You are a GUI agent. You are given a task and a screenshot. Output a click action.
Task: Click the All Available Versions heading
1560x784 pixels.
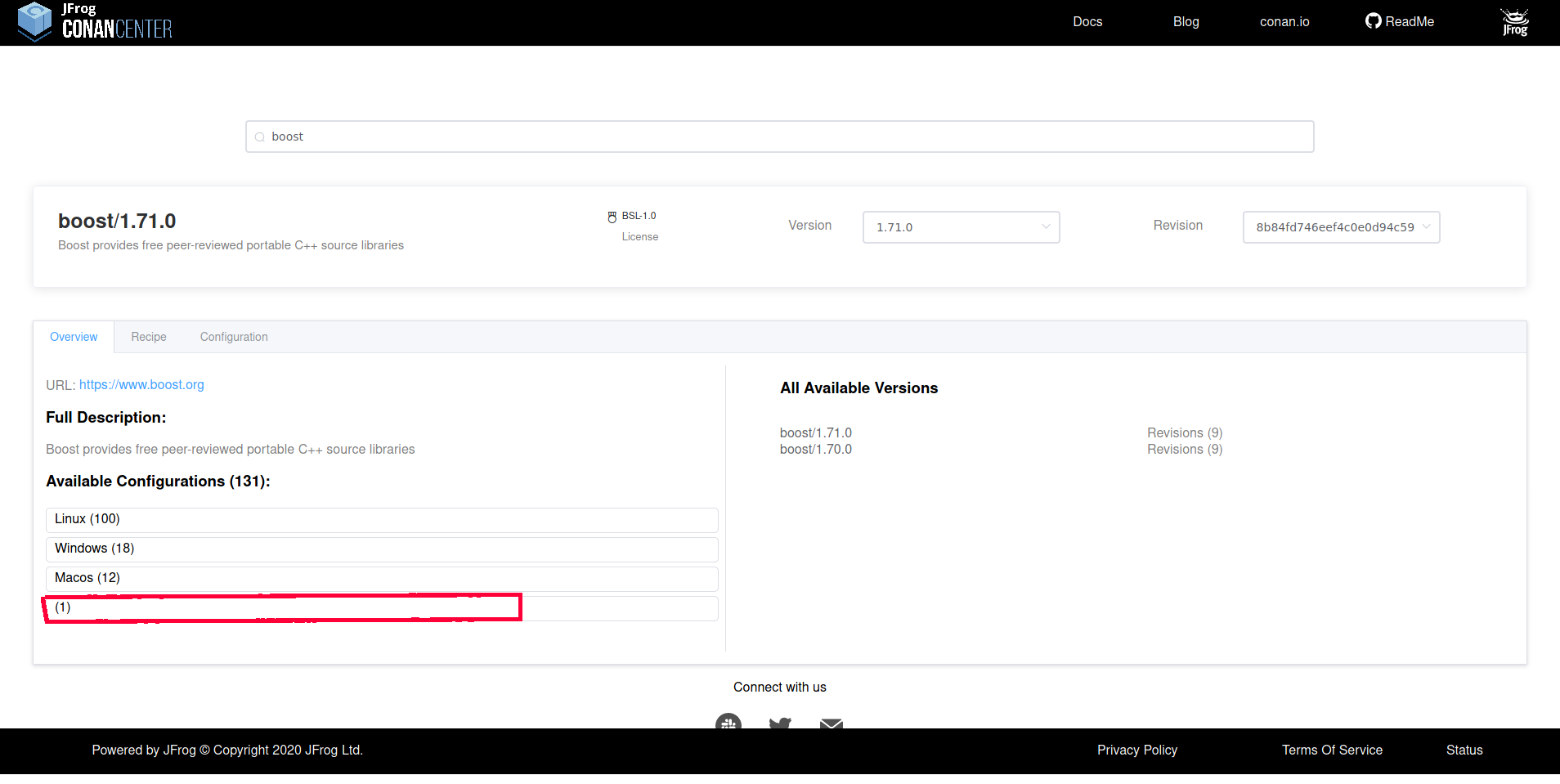[859, 388]
